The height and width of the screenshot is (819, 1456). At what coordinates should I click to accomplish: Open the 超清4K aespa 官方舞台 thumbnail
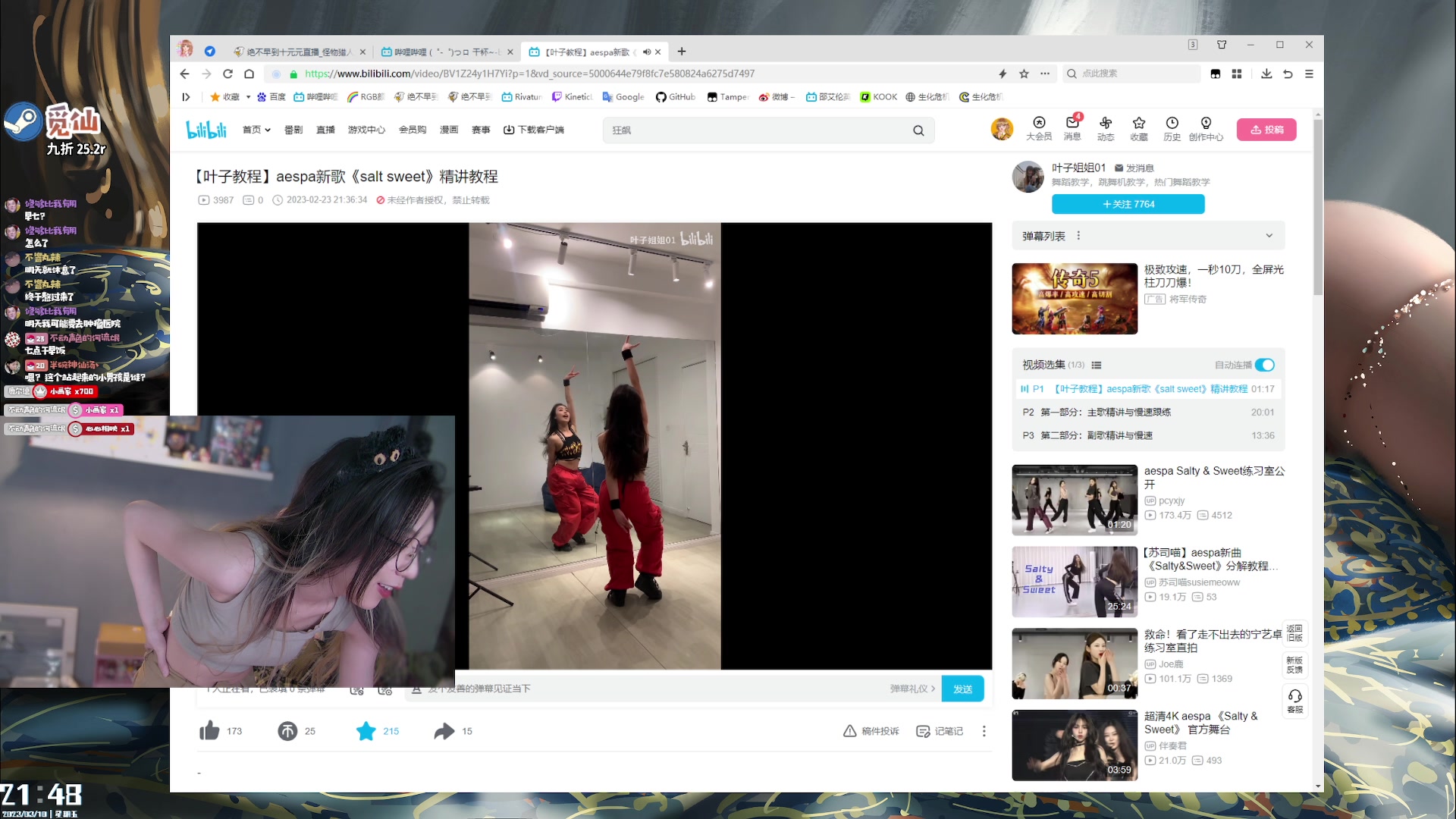1075,745
